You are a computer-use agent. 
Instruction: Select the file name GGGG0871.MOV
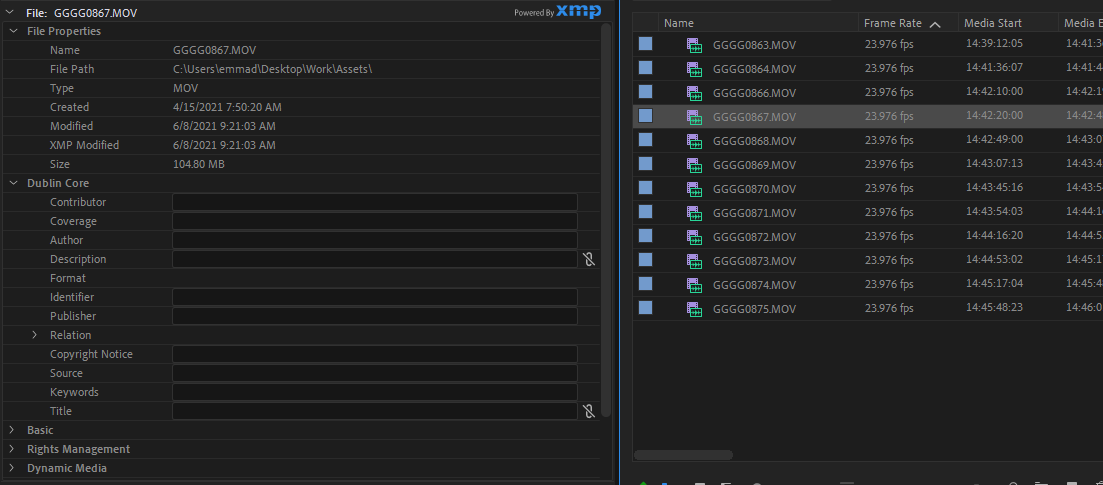coord(754,213)
